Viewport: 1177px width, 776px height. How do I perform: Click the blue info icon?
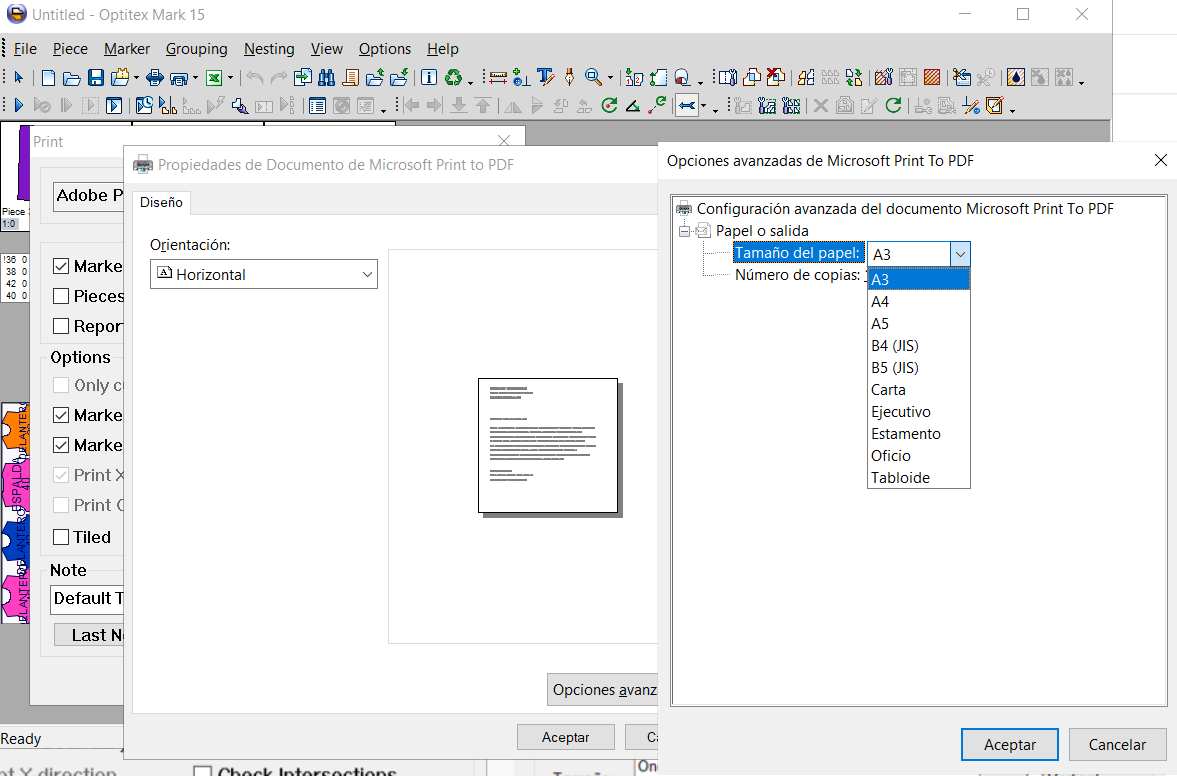tap(429, 77)
